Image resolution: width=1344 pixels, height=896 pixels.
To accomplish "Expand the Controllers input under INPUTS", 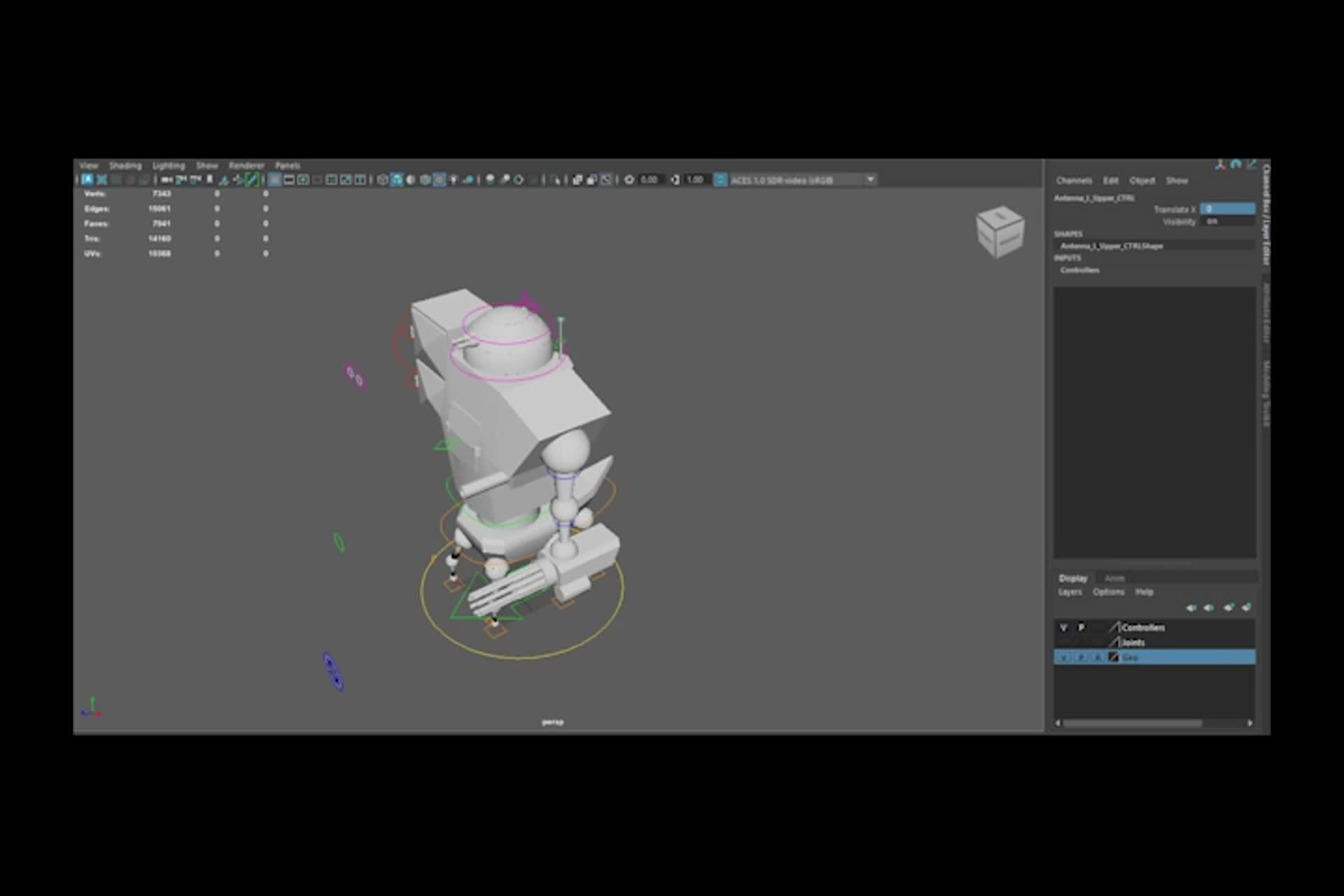I will click(x=1080, y=270).
